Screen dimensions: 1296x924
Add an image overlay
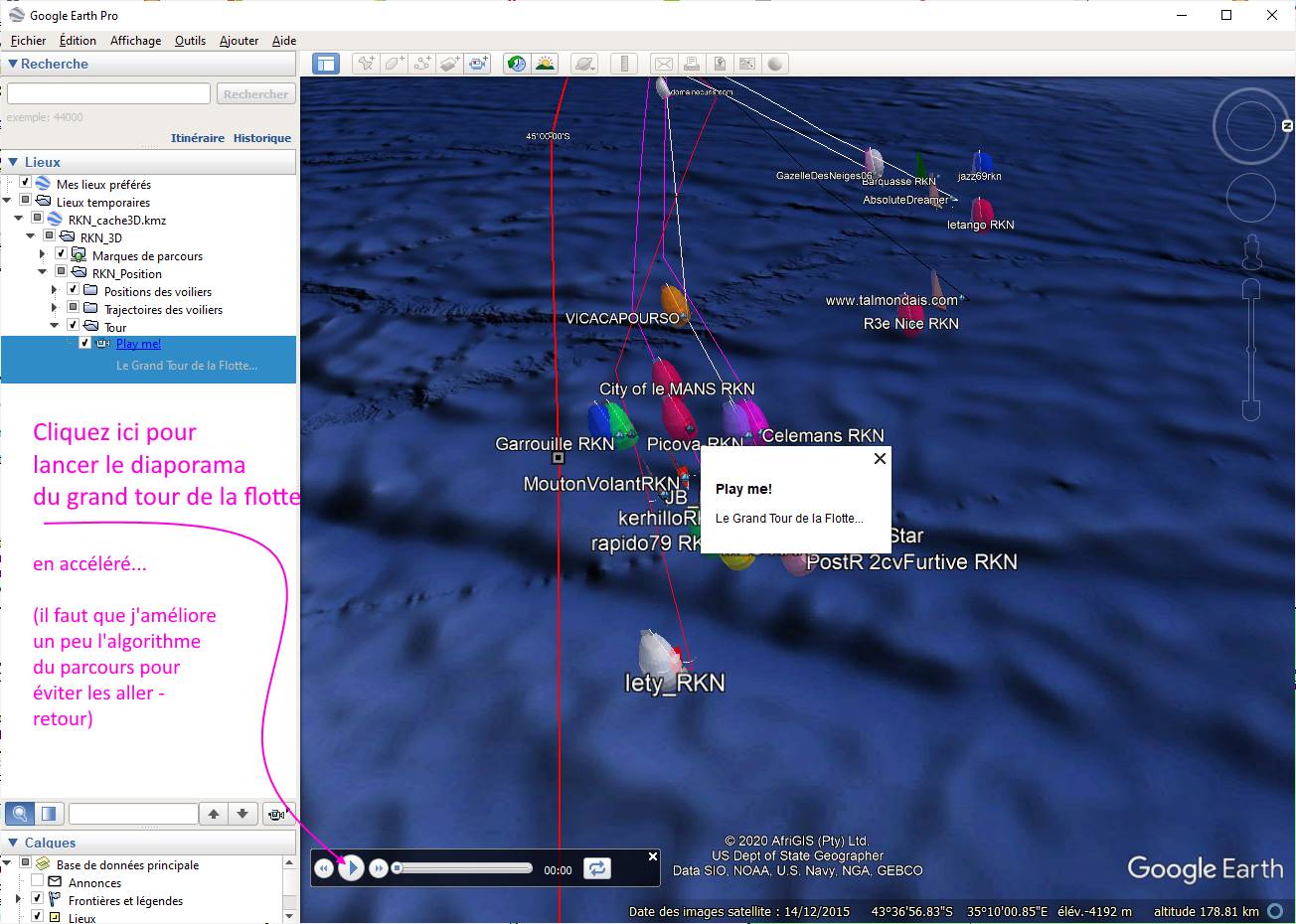450,64
